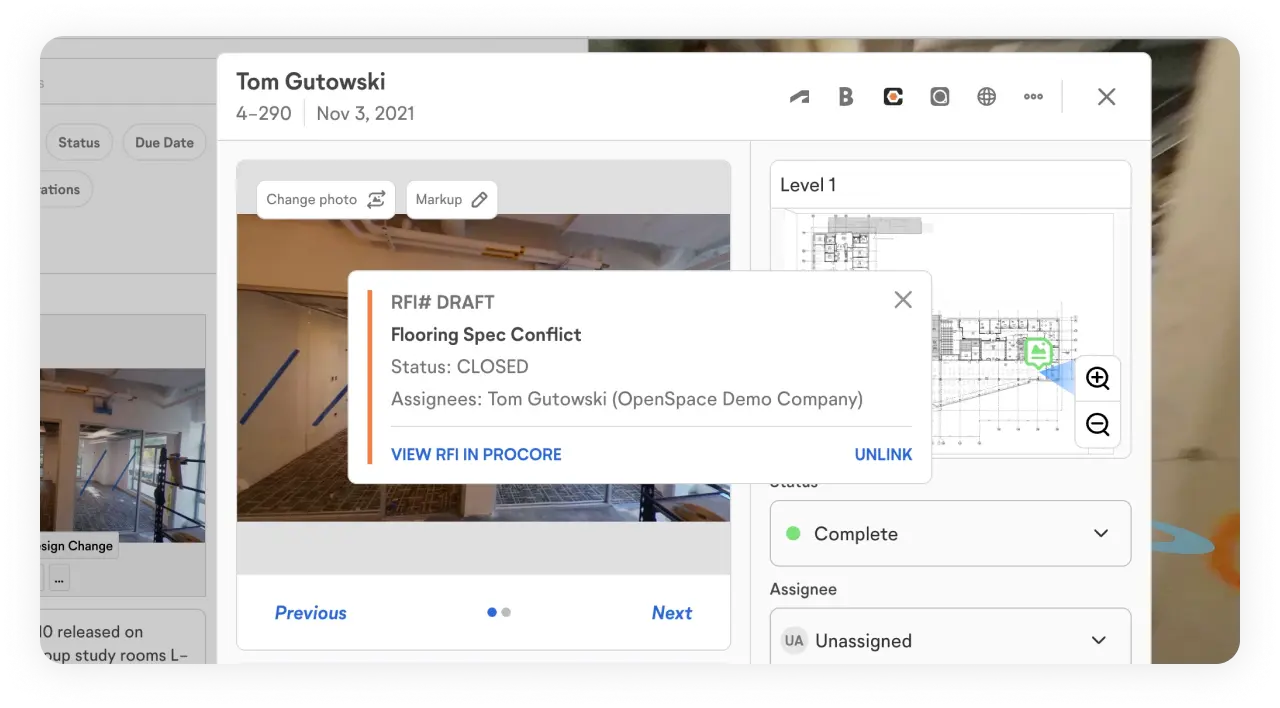1280x708 pixels.
Task: Zoom in on the floor plan
Action: (x=1097, y=378)
